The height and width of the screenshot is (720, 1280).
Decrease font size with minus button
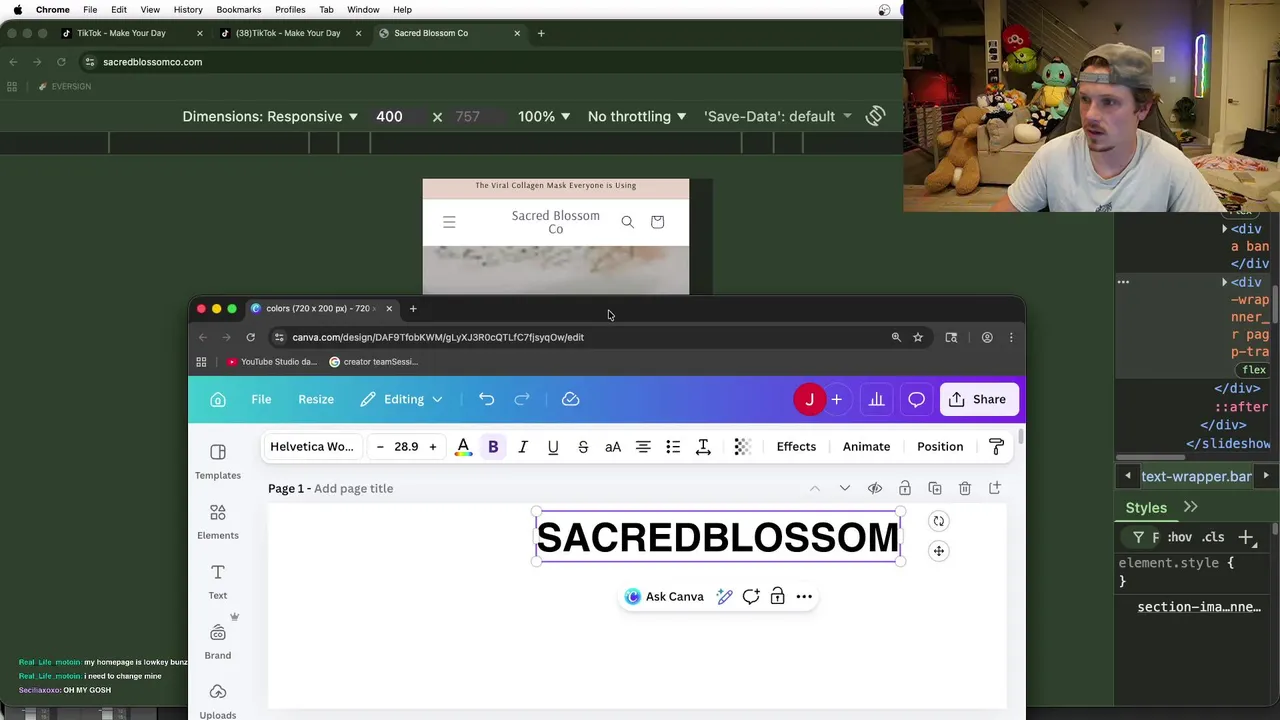point(380,447)
